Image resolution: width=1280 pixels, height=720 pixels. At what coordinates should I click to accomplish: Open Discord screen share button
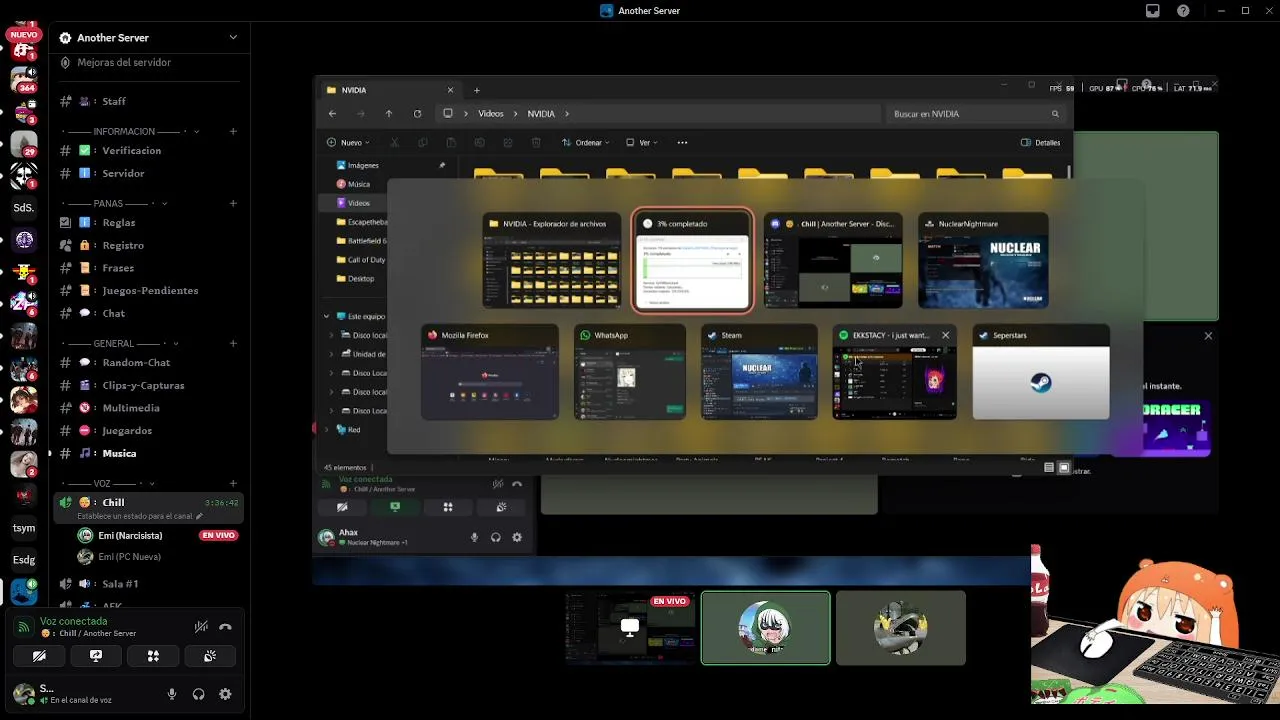coord(96,656)
